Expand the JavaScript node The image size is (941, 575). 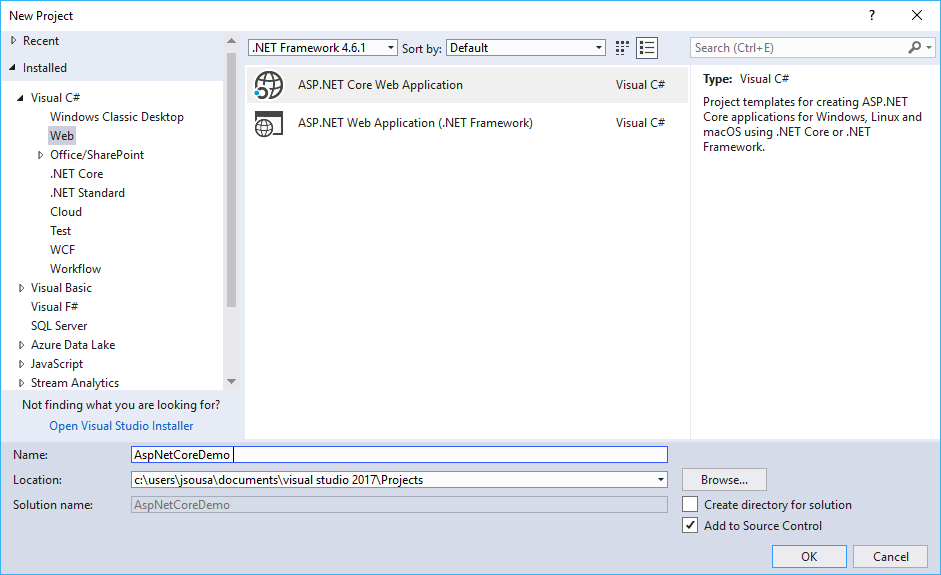pos(21,364)
